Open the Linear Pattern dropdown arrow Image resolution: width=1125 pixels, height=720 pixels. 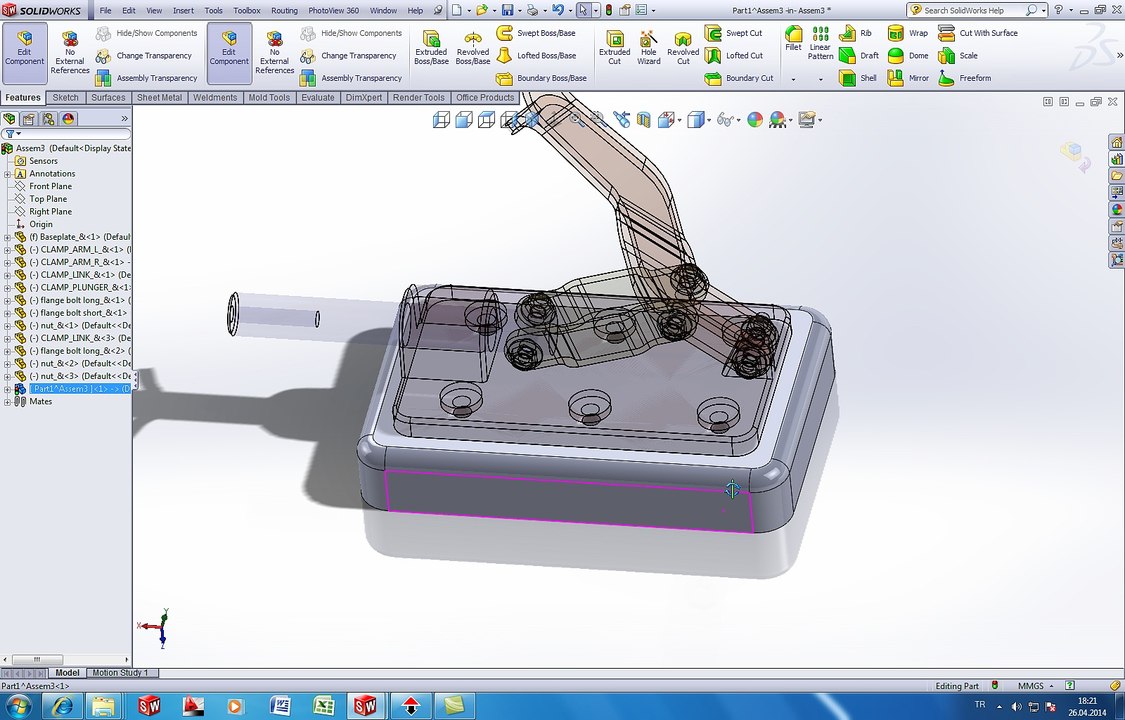click(x=820, y=79)
